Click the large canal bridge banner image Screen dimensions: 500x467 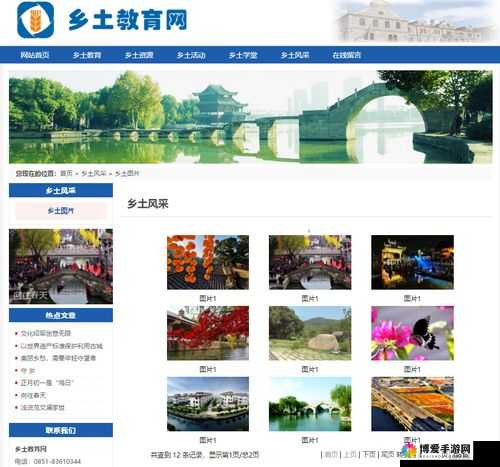click(251, 117)
